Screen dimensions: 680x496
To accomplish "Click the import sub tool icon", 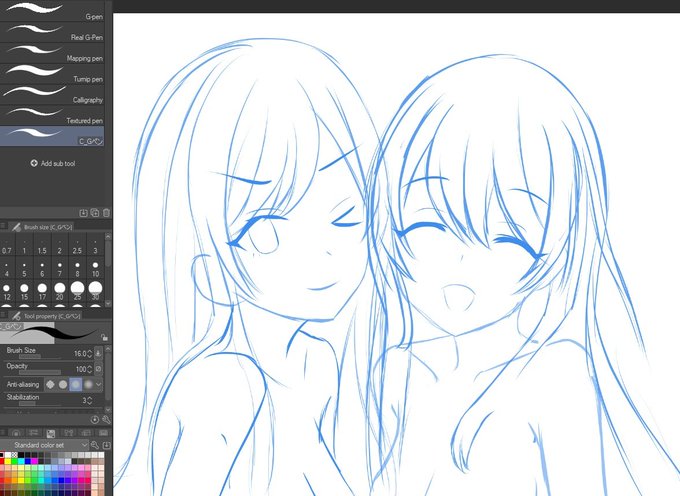I will pyautogui.click(x=84, y=213).
